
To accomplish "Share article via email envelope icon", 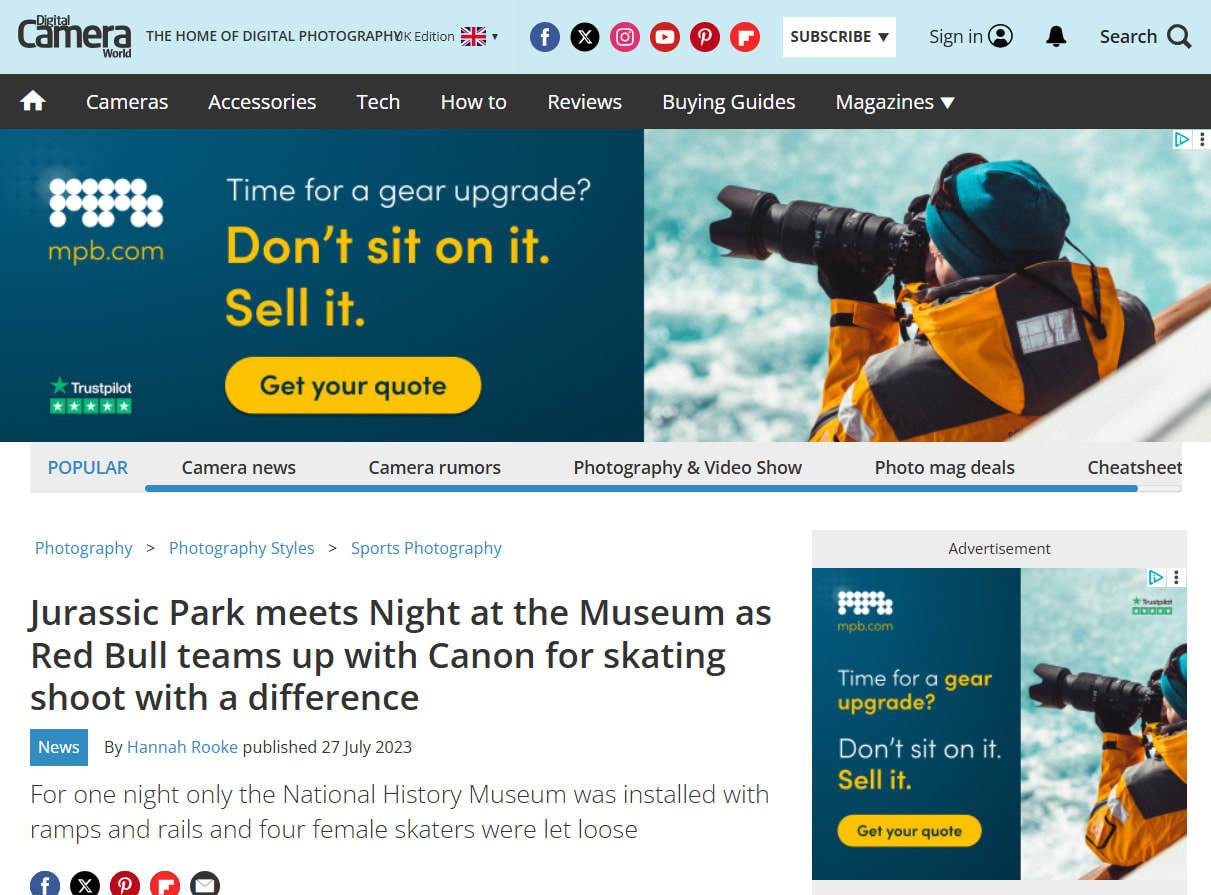I will 204,884.
